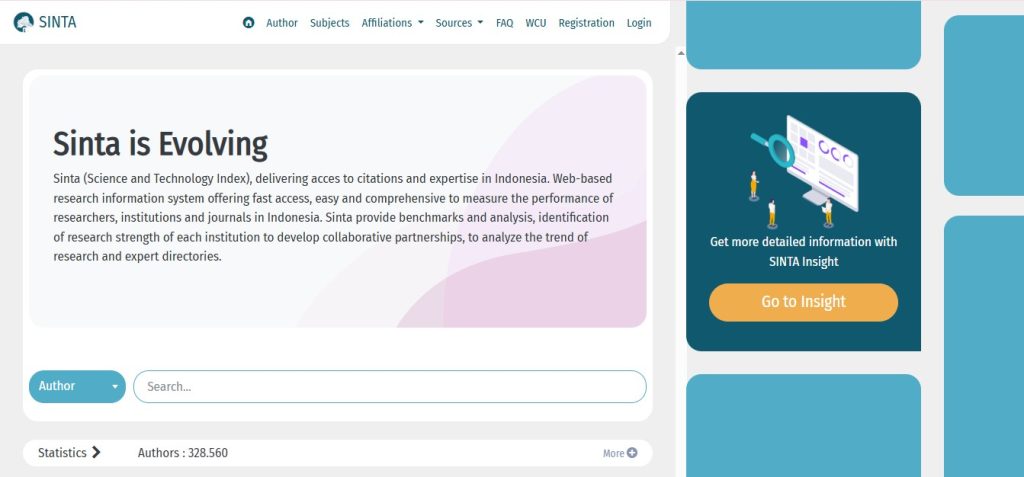
Task: Focus the Search text field
Action: coord(390,386)
